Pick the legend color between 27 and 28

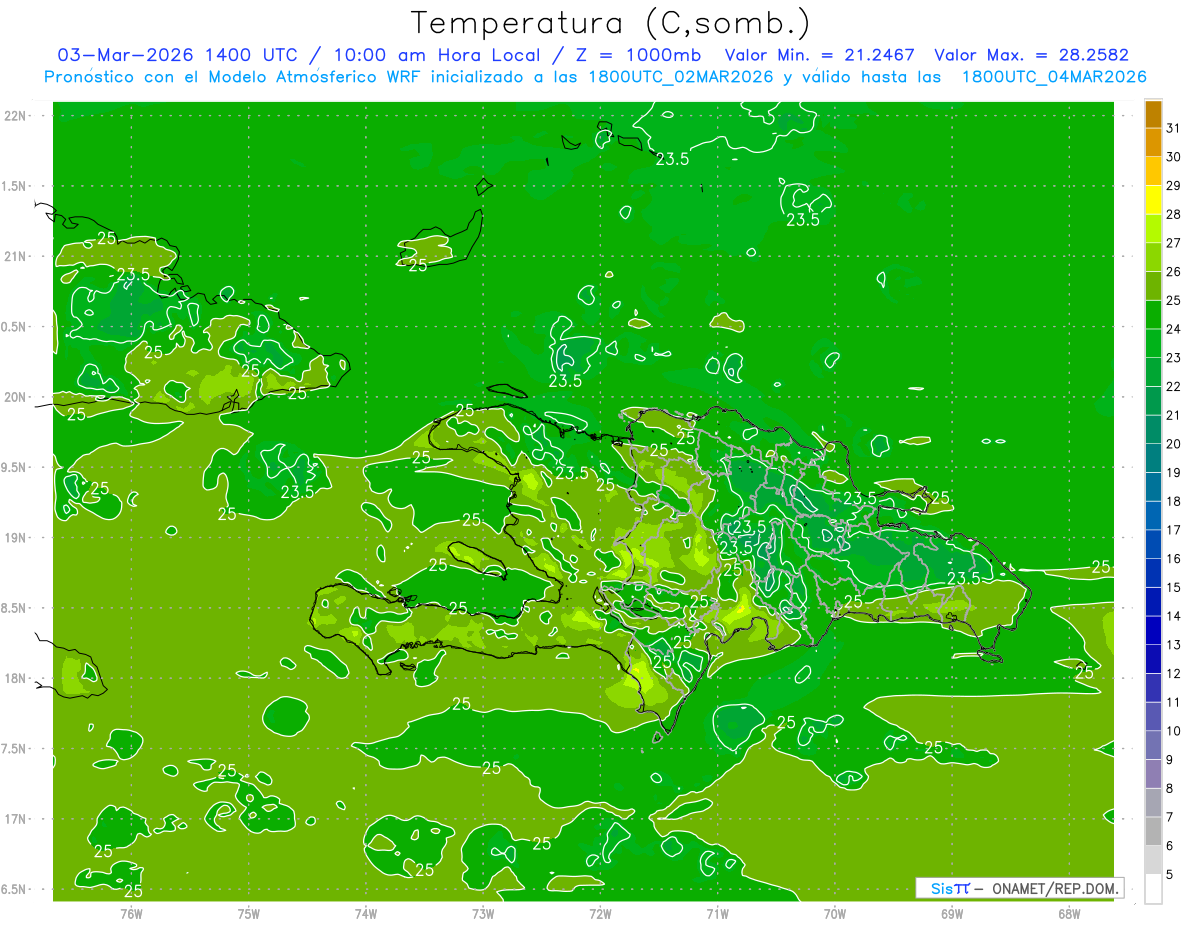tap(1153, 228)
